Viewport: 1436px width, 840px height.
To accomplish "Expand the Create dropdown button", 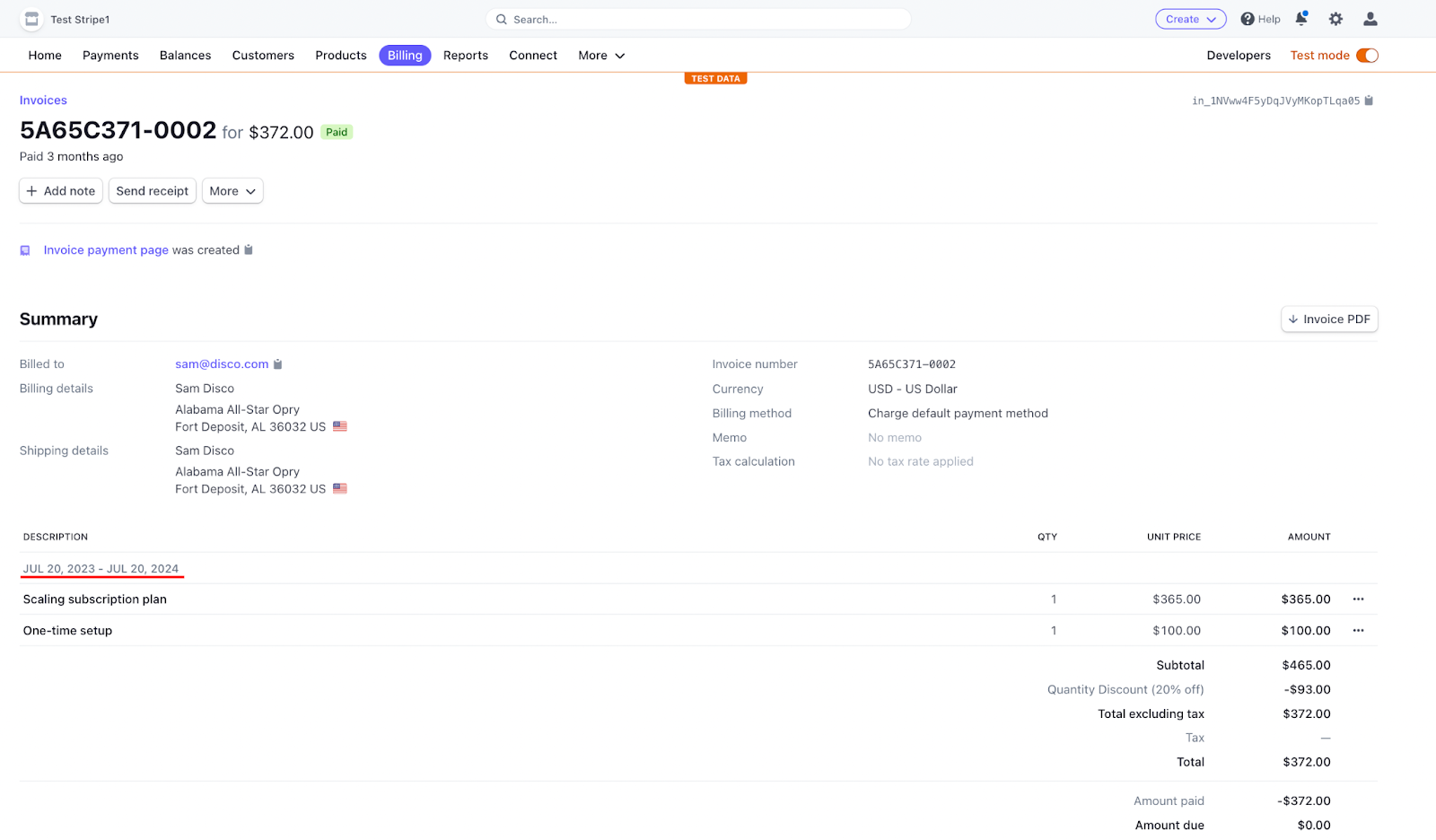I will 1190,19.
